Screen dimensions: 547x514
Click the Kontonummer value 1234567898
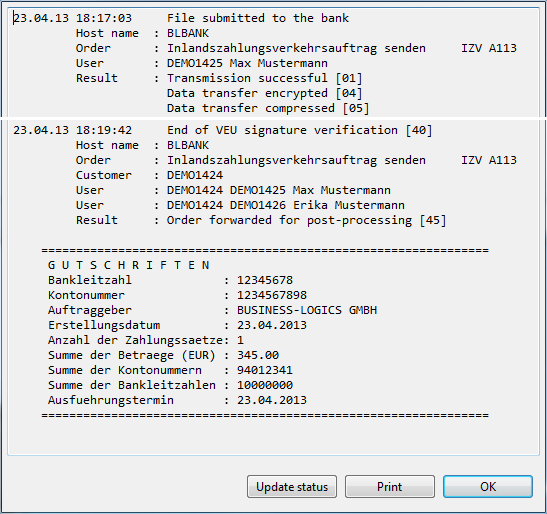pos(272,295)
